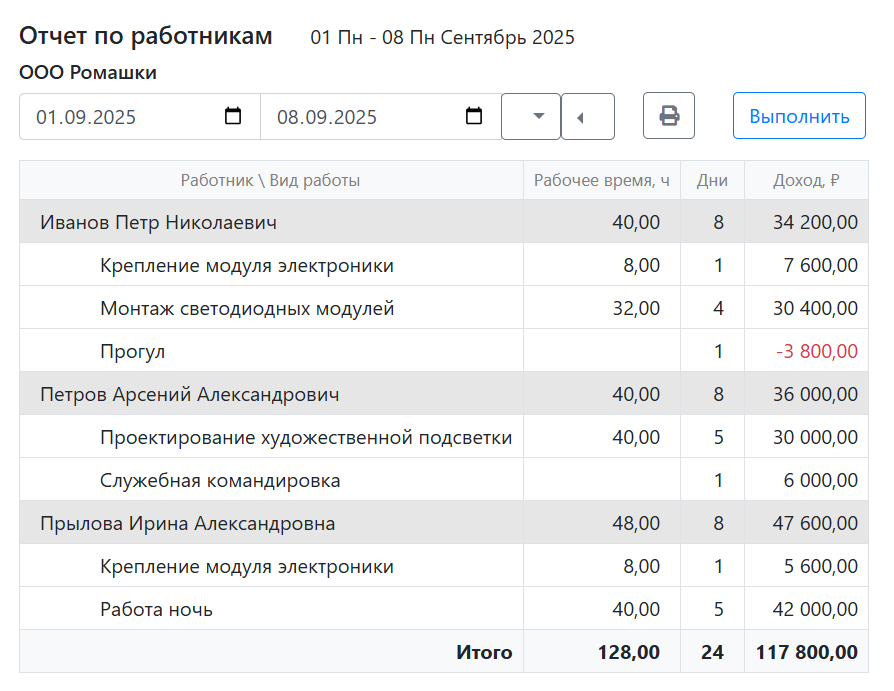Click the Проектирование художественной подсветки row
Viewport: 894px width, 691px height.
(306, 438)
